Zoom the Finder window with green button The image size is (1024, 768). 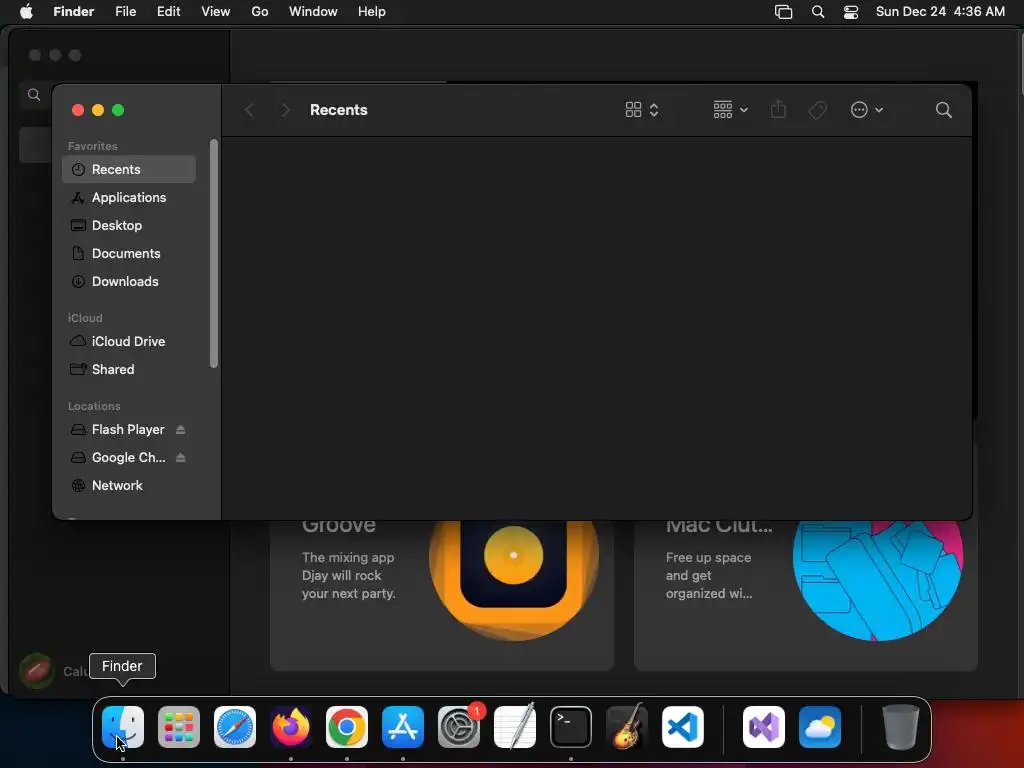[x=118, y=110]
